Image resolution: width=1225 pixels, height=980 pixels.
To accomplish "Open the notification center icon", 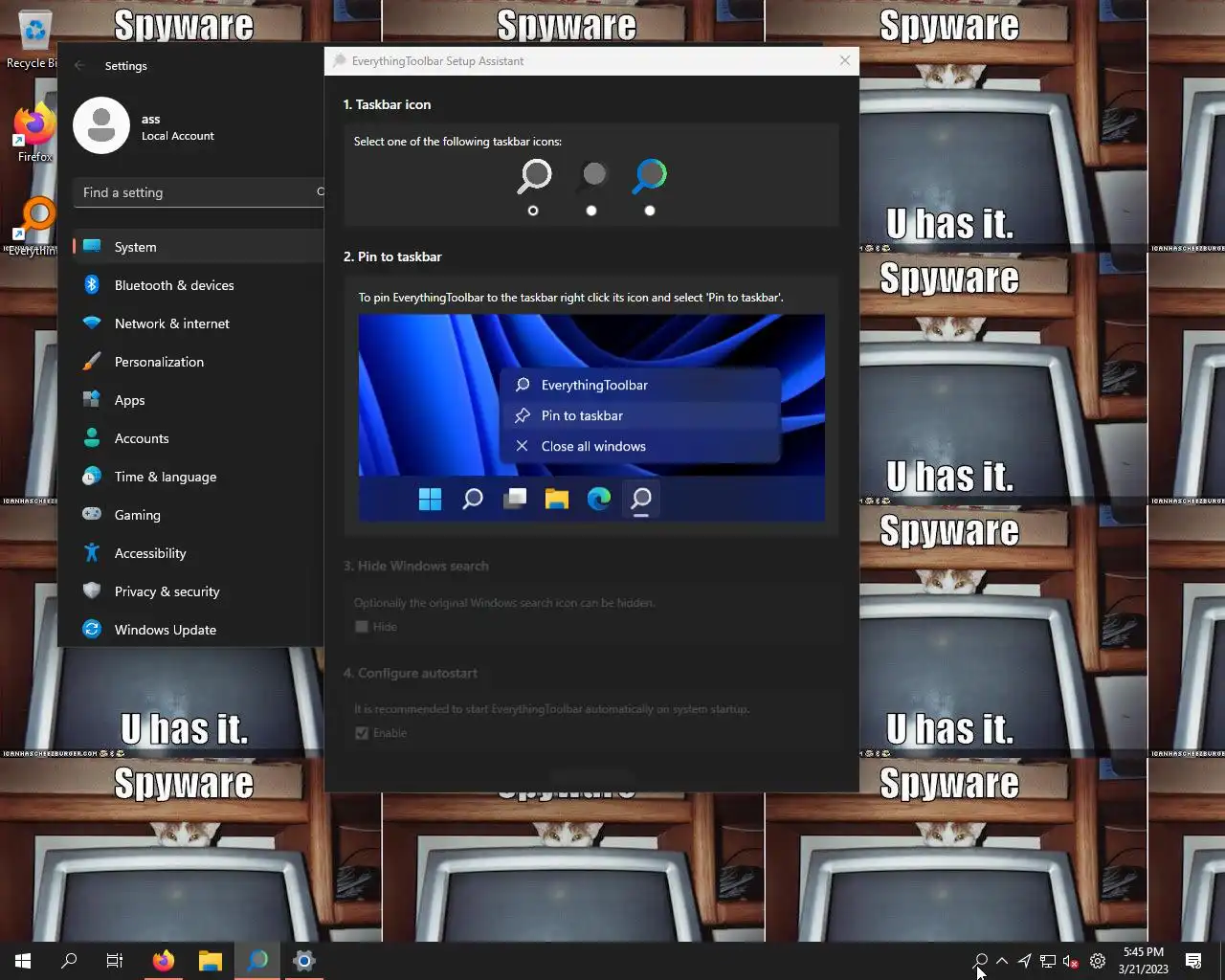I will tap(1193, 961).
